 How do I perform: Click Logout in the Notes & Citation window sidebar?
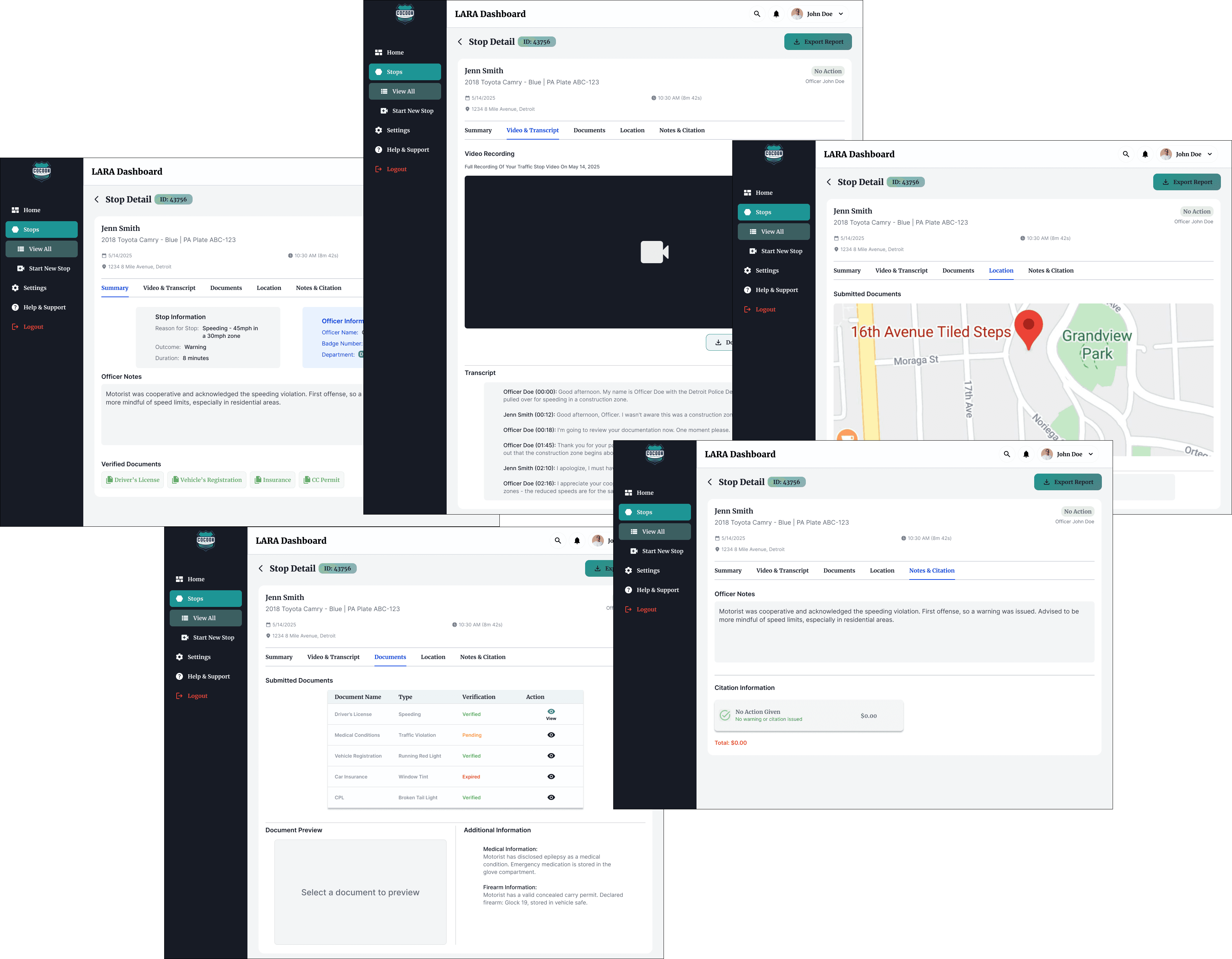[x=646, y=610]
